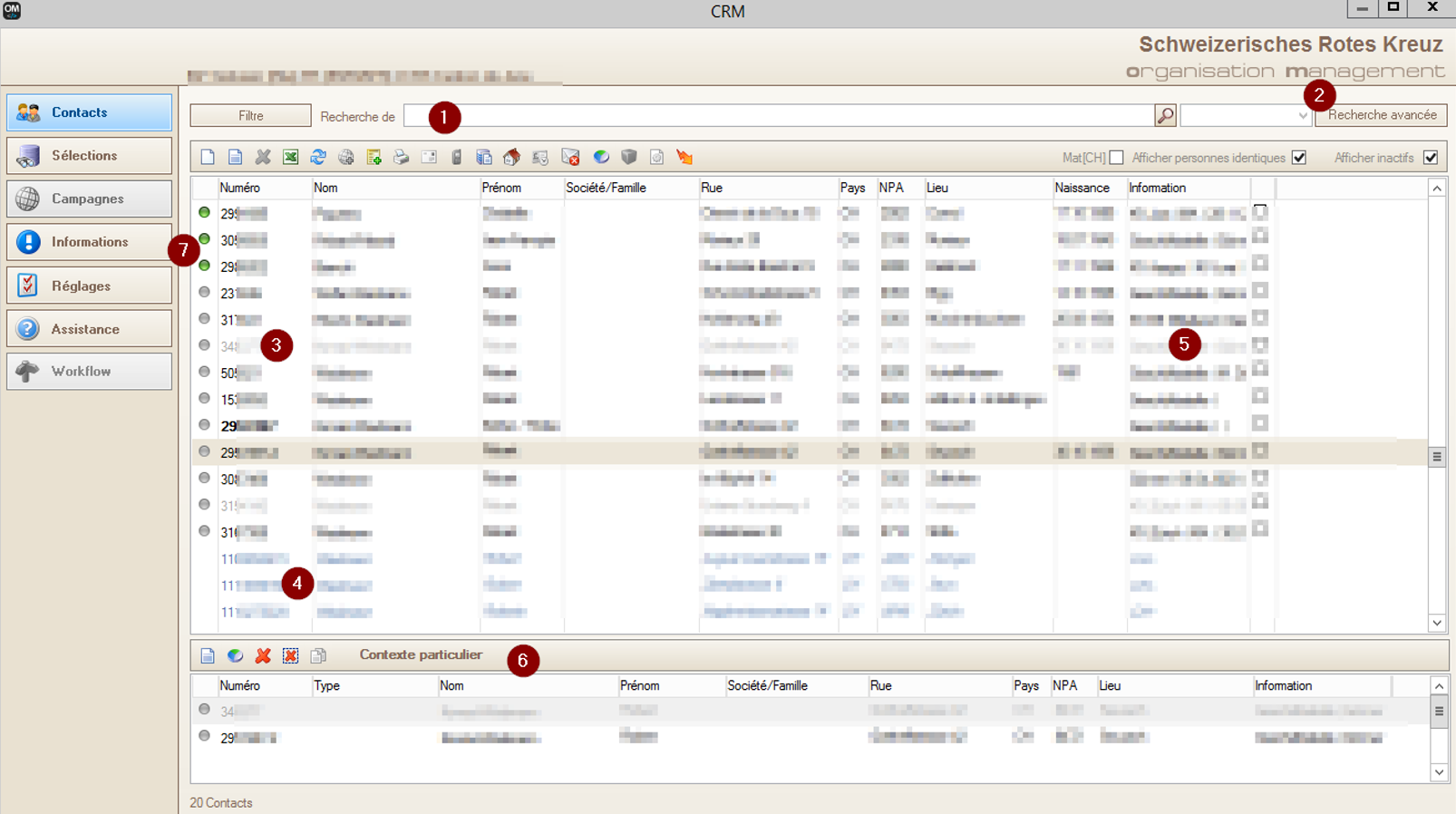Screen dimensions: 1456x814
Task: Click the envelope with red X icon
Action: [x=570, y=158]
